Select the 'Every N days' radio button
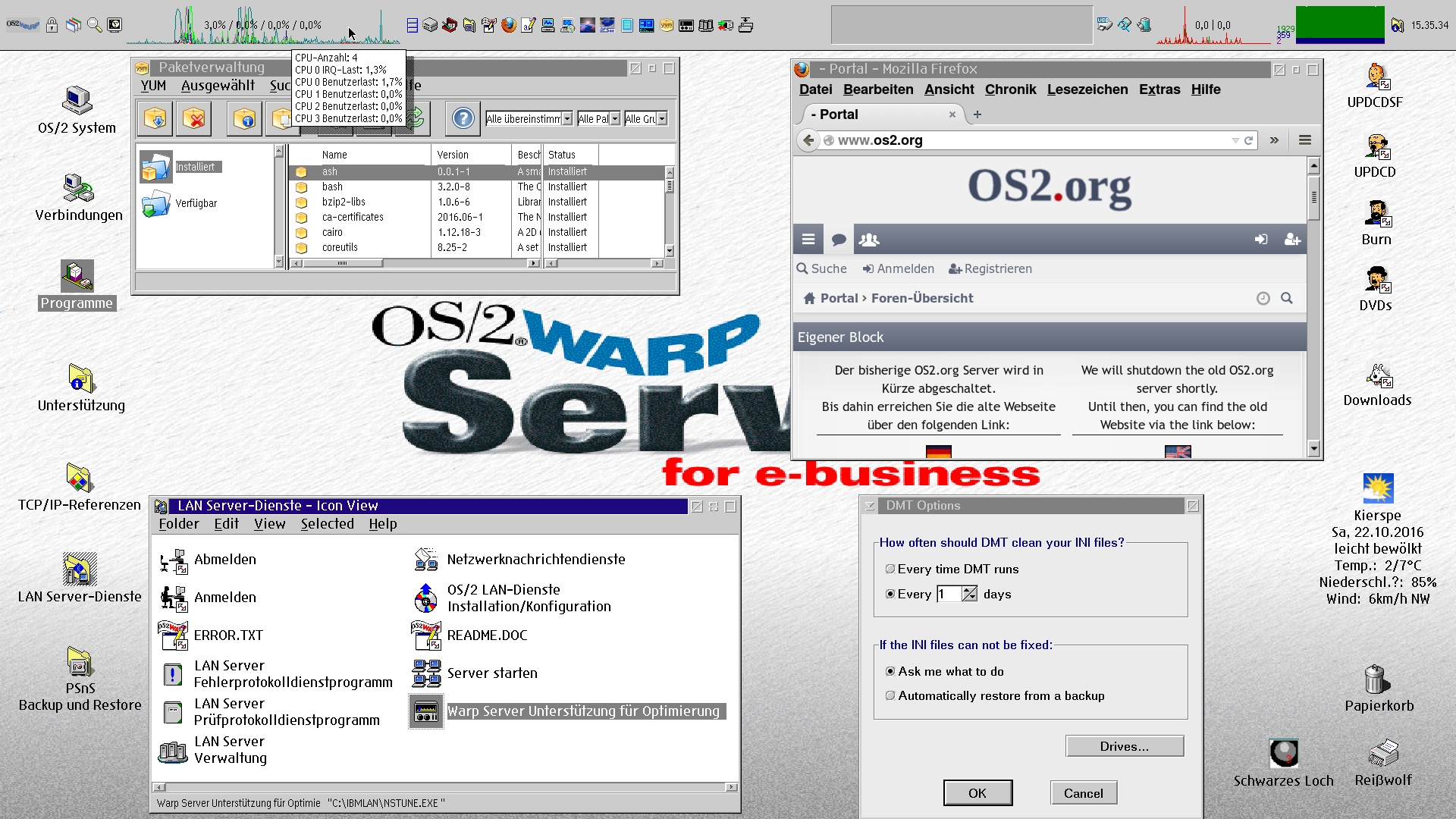 [890, 594]
